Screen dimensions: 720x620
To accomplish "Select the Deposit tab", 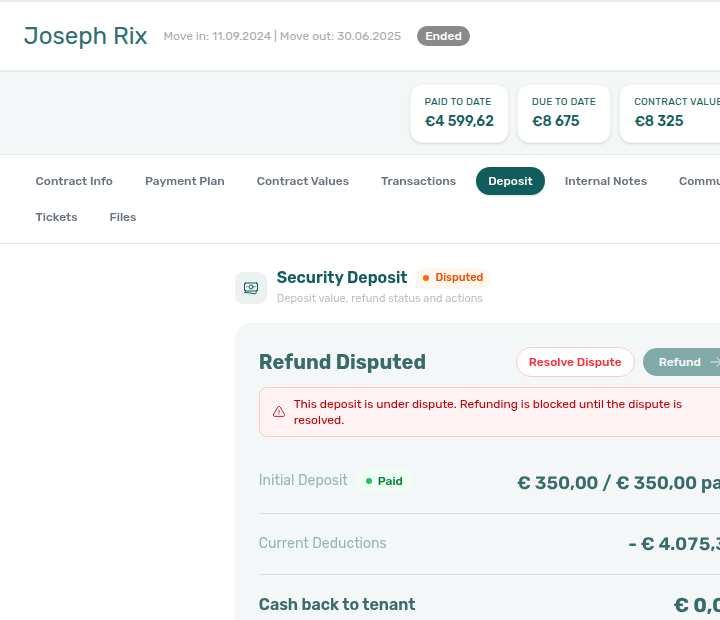I will pos(510,181).
